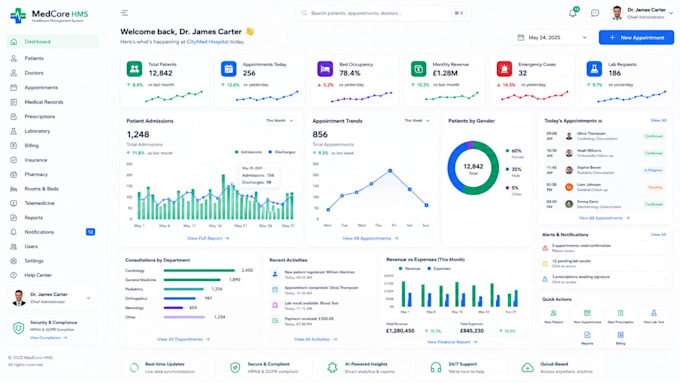Viewport: 680px width, 383px height.
Task: Open Help Center in the sidebar
Action: click(x=52, y=275)
